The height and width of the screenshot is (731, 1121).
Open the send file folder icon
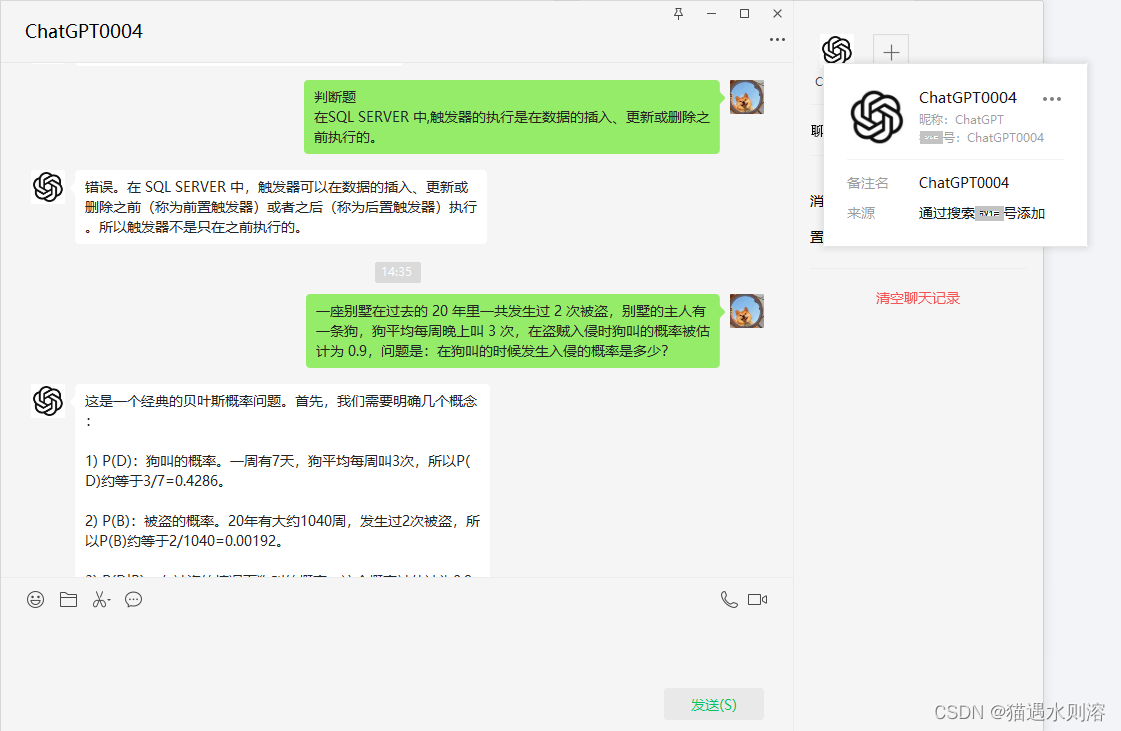coord(69,599)
